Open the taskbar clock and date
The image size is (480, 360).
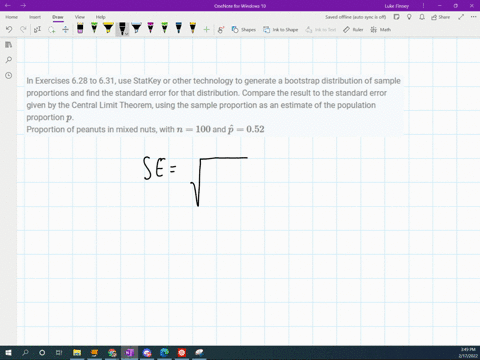pyautogui.click(x=468, y=353)
